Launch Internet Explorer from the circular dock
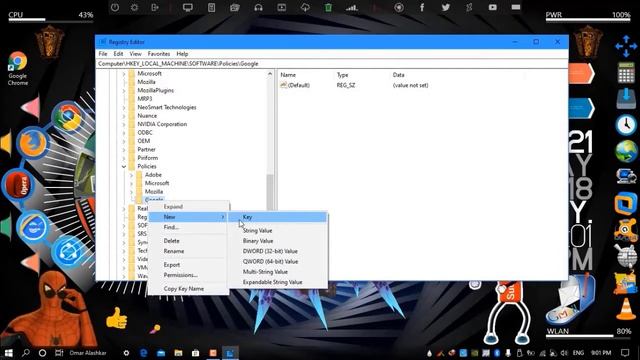This screenshot has width=640, height=360. click(x=33, y=227)
